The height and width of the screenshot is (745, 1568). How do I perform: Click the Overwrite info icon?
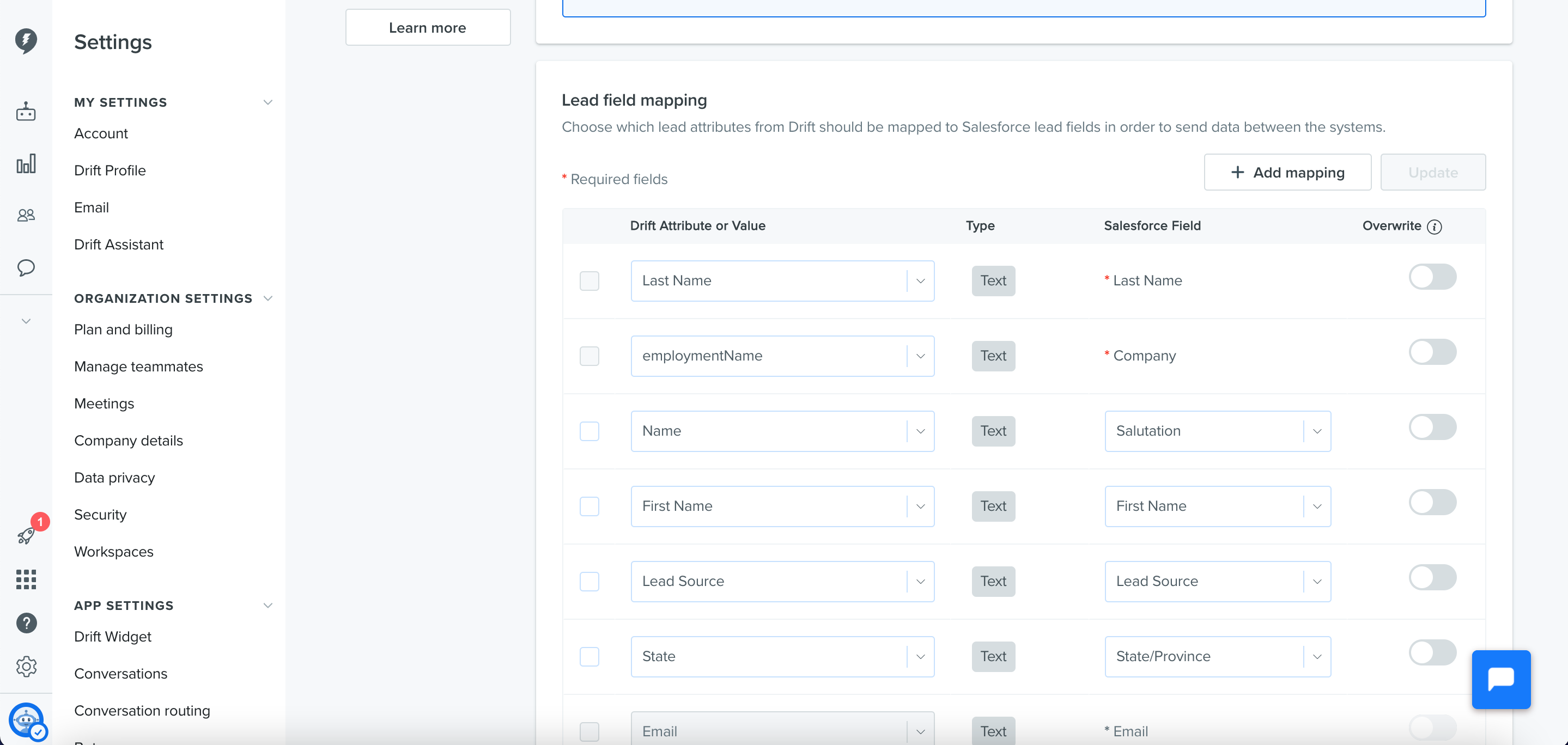tap(1434, 227)
